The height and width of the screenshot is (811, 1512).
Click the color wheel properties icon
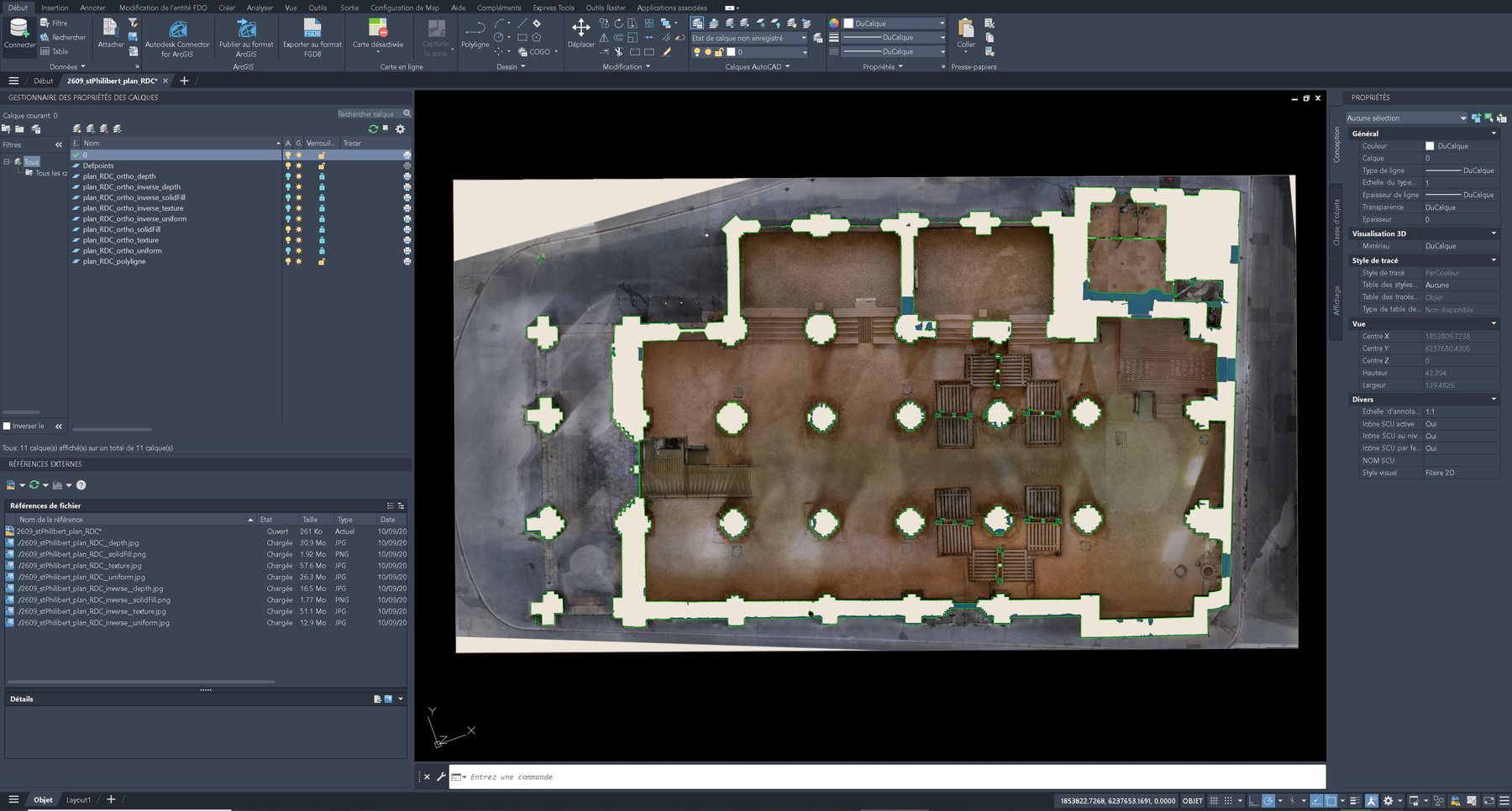[x=834, y=24]
